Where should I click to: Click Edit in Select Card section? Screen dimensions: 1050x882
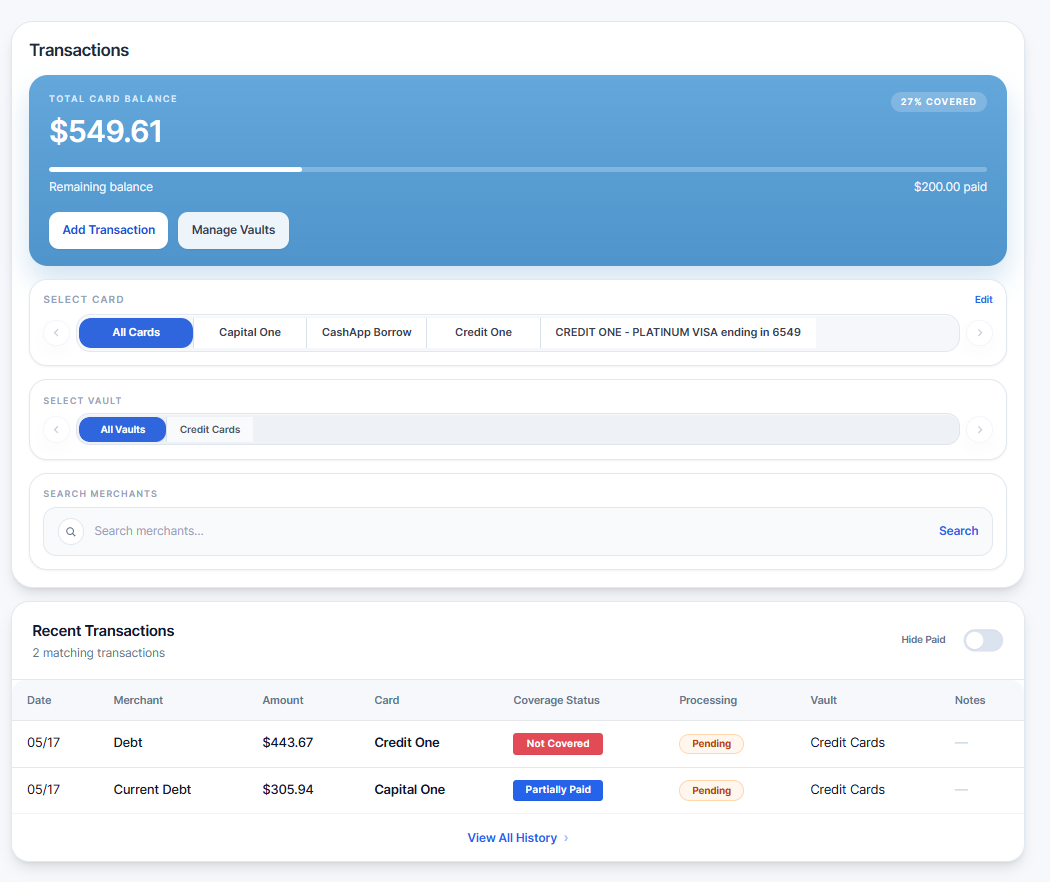pyautogui.click(x=983, y=300)
